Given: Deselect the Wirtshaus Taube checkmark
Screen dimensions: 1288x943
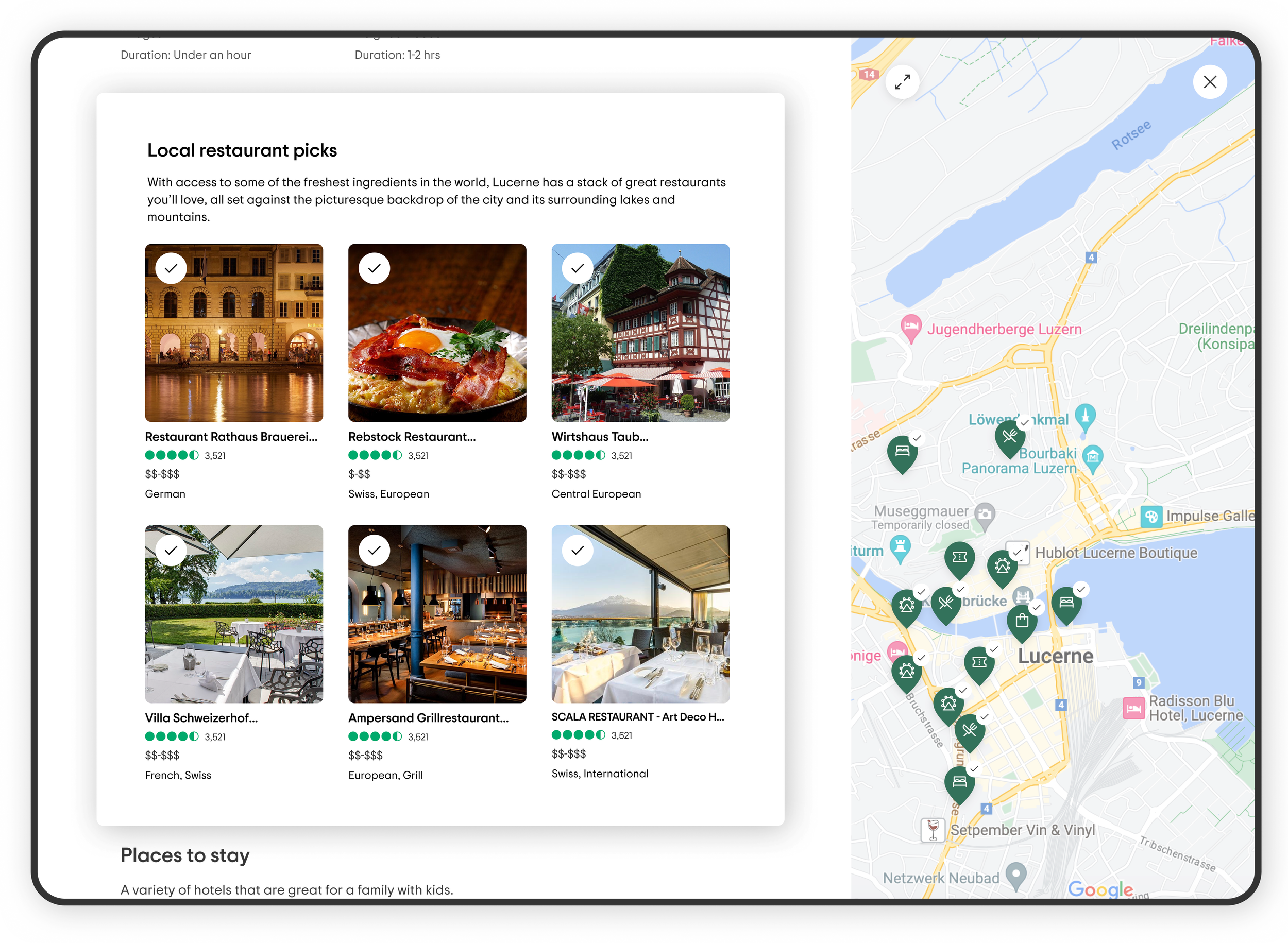Looking at the screenshot, I should click(x=577, y=268).
